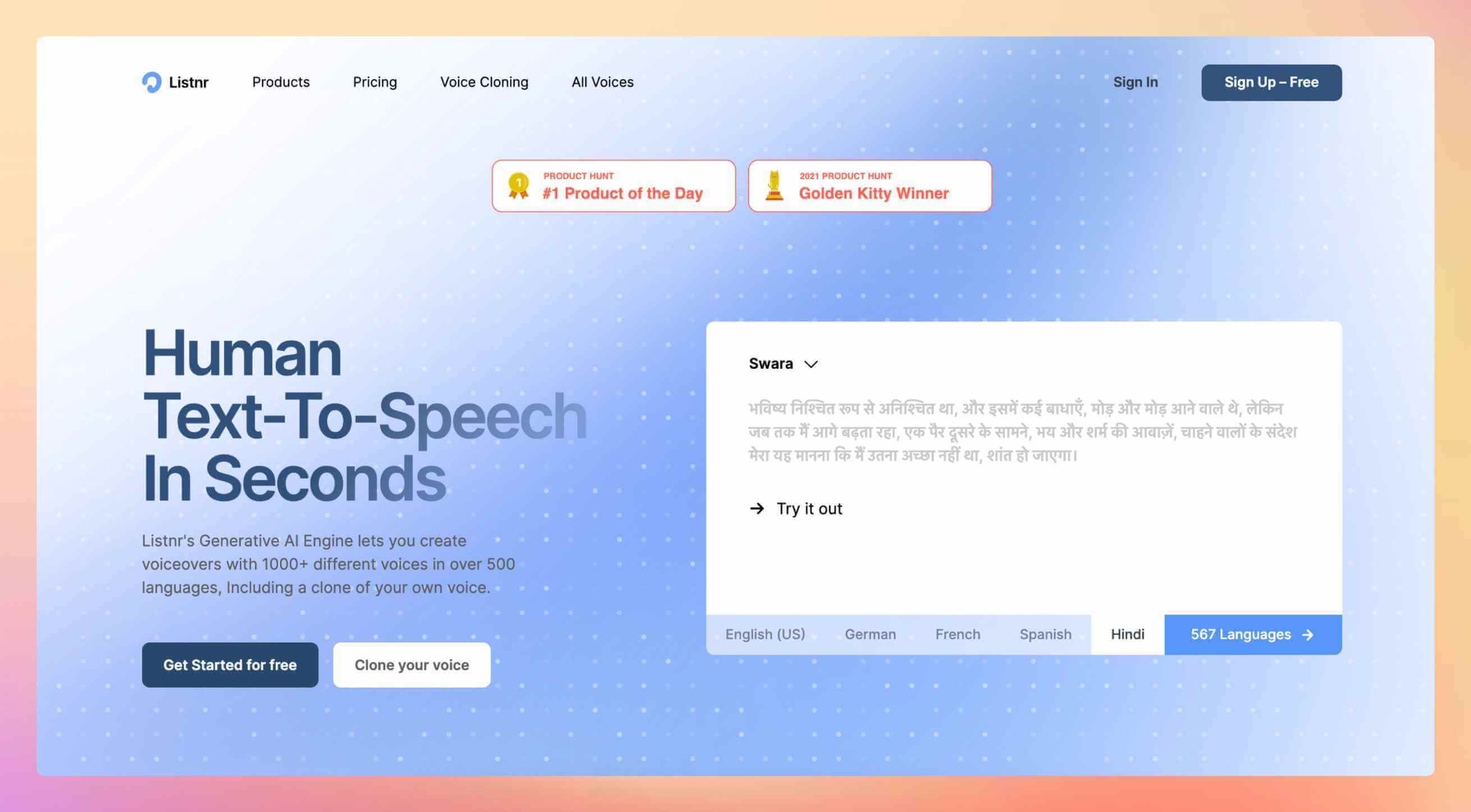
Task: Click the arrow icon next to Try it out
Action: 756,508
